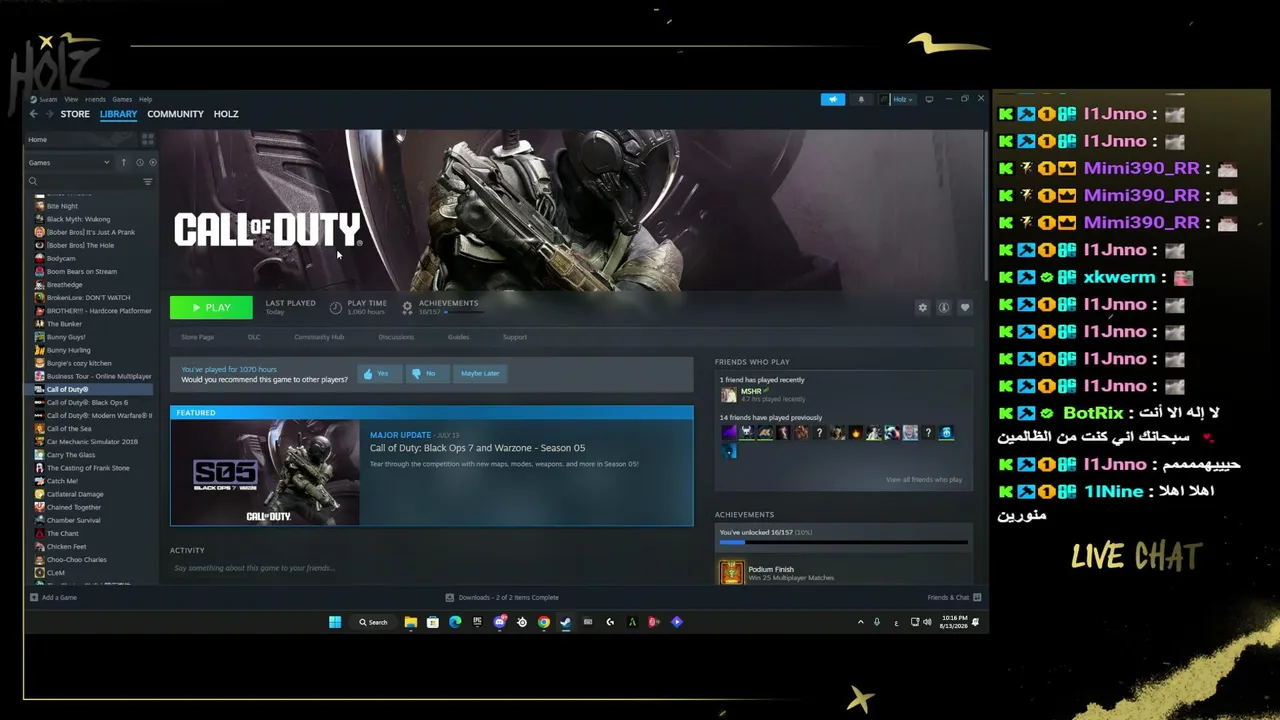Viewport: 1280px width, 720px height.
Task: Open the Steam announcements megaphone button
Action: coord(833,99)
